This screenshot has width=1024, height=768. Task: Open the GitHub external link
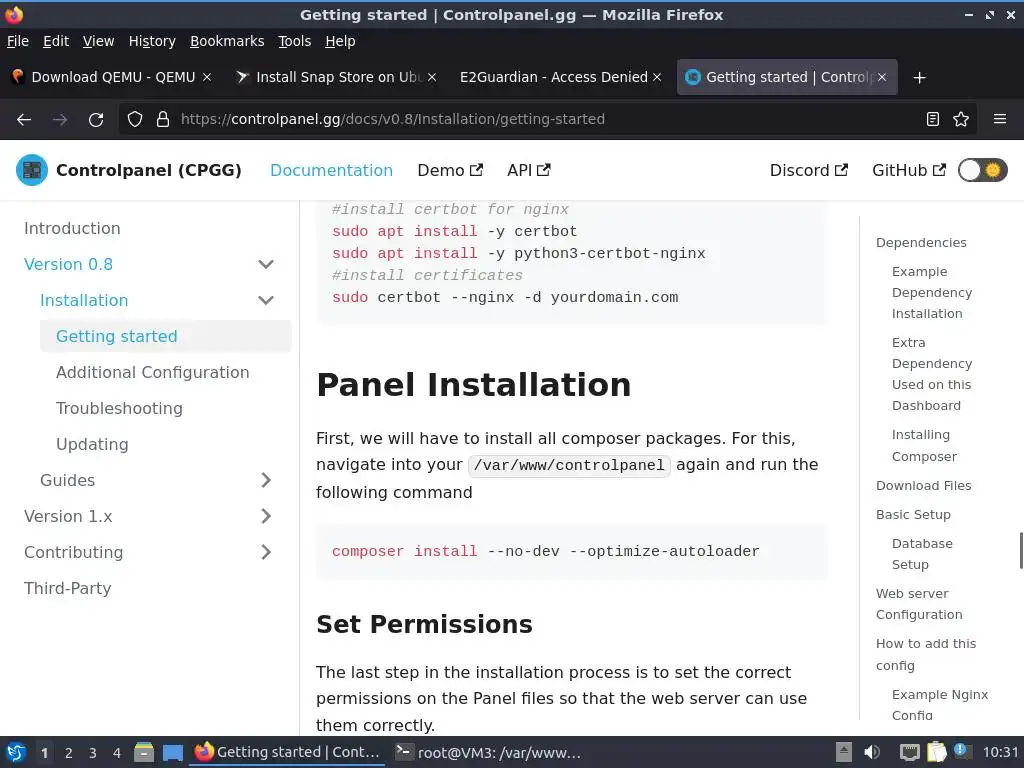[908, 170]
